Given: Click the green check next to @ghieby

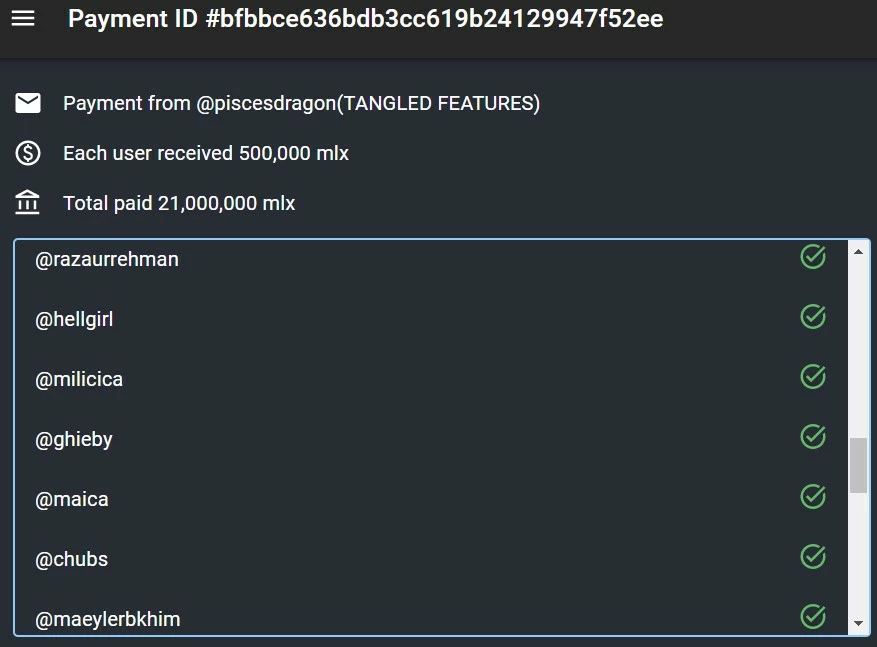Looking at the screenshot, I should coord(813,437).
